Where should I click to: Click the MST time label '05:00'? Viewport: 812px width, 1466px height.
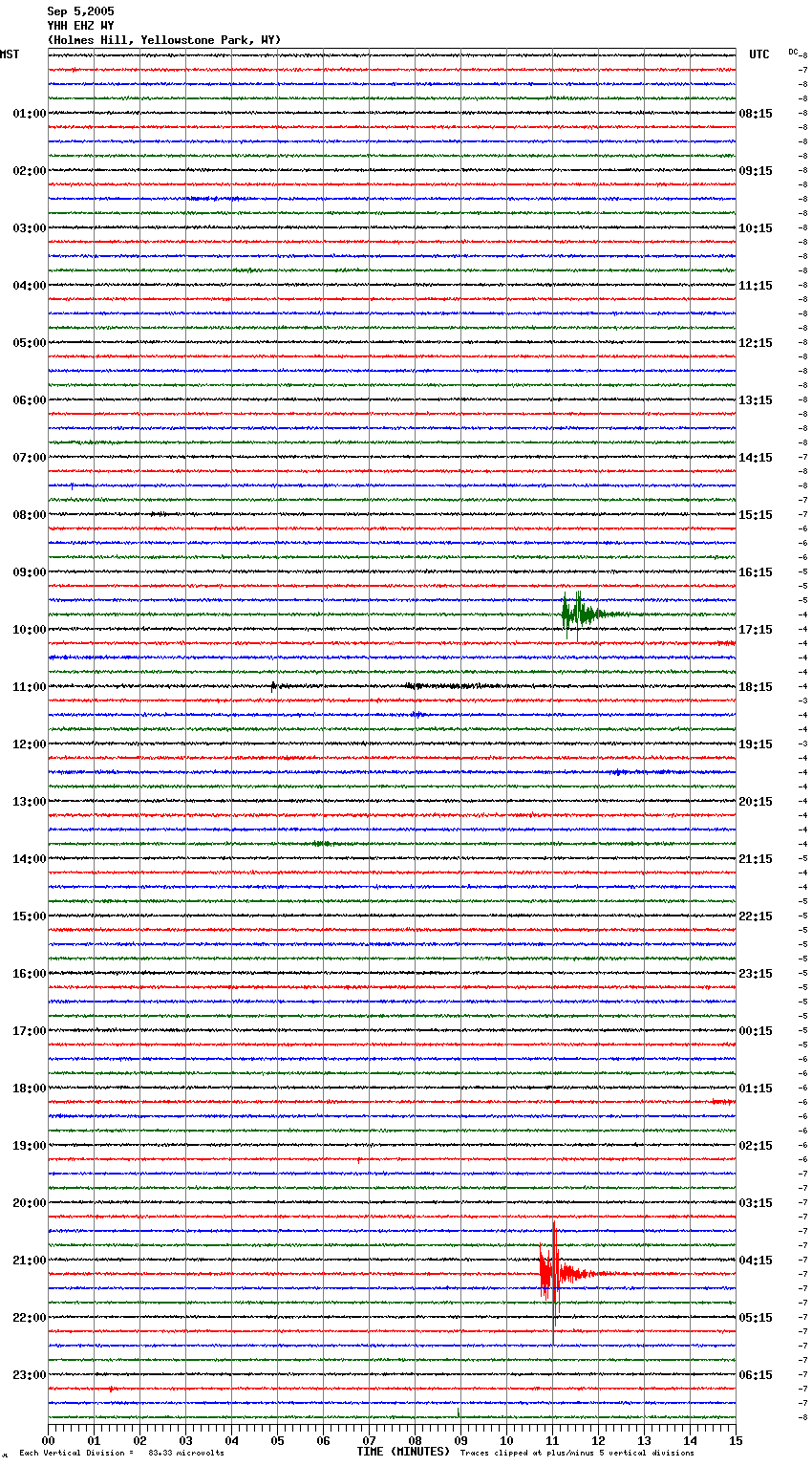[x=30, y=343]
